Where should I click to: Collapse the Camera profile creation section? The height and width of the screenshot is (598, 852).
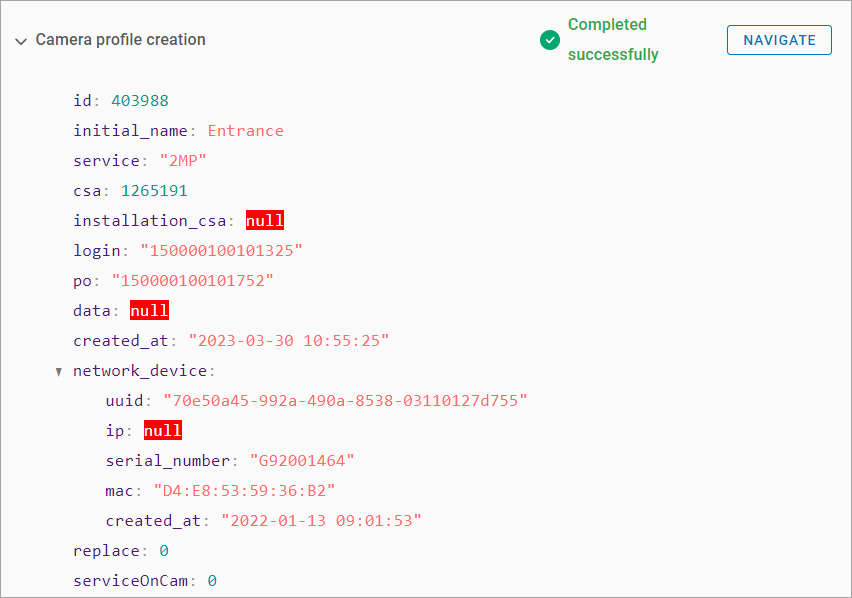click(x=20, y=41)
